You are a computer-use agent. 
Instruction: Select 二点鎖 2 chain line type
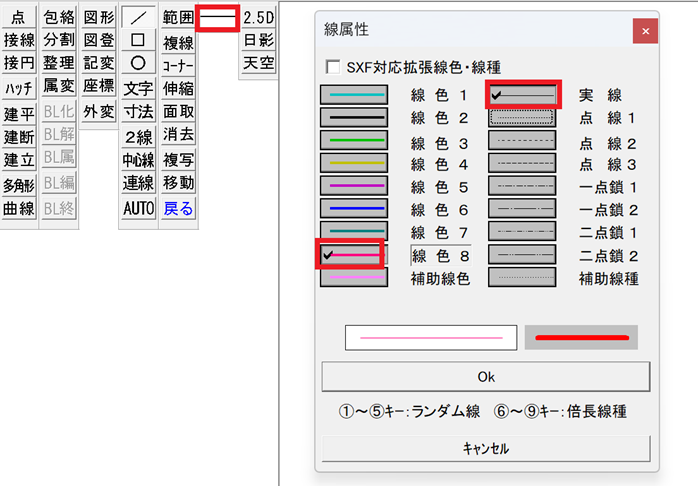(x=522, y=255)
